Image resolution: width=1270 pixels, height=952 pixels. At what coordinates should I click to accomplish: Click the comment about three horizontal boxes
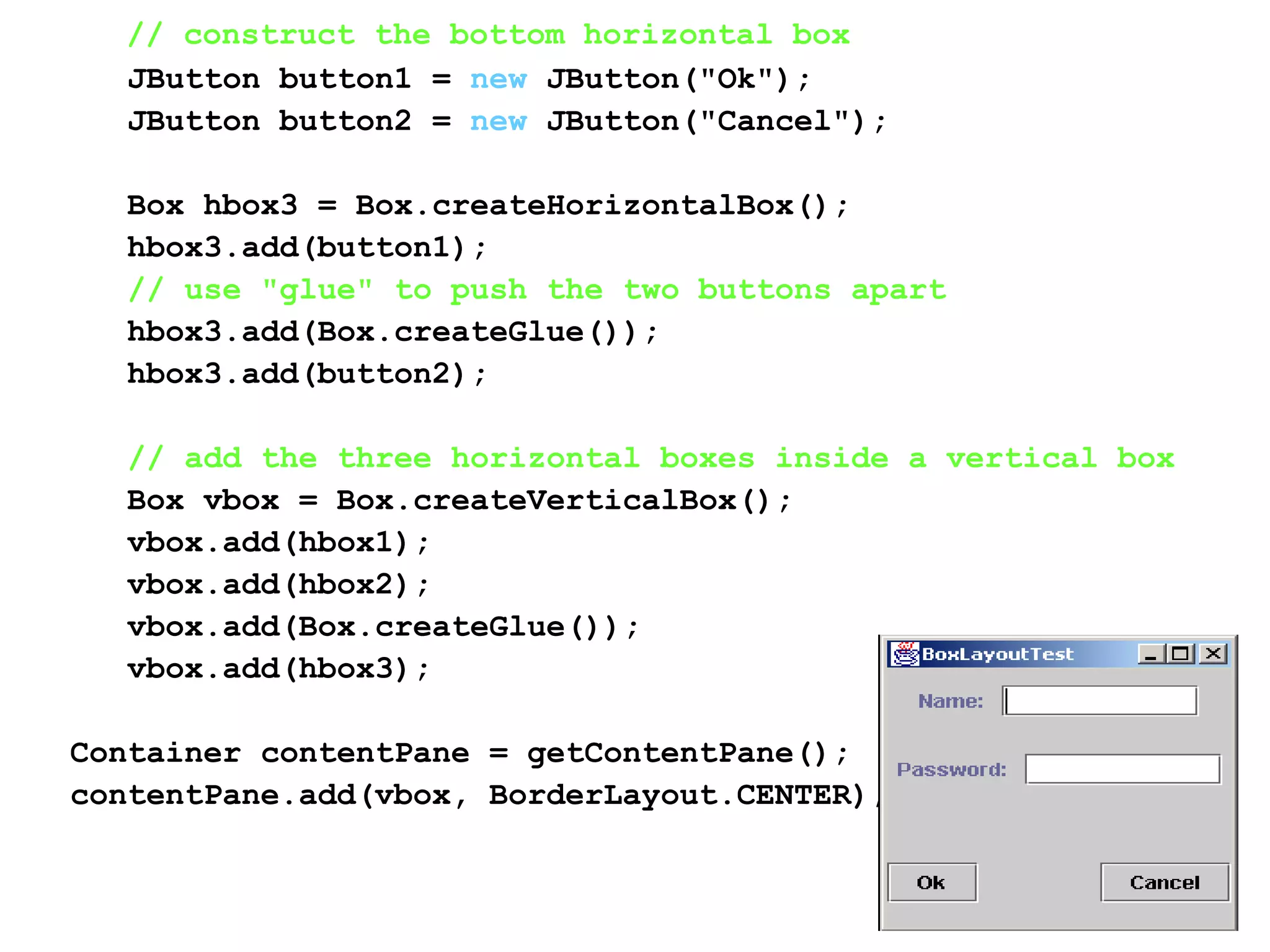click(651, 459)
